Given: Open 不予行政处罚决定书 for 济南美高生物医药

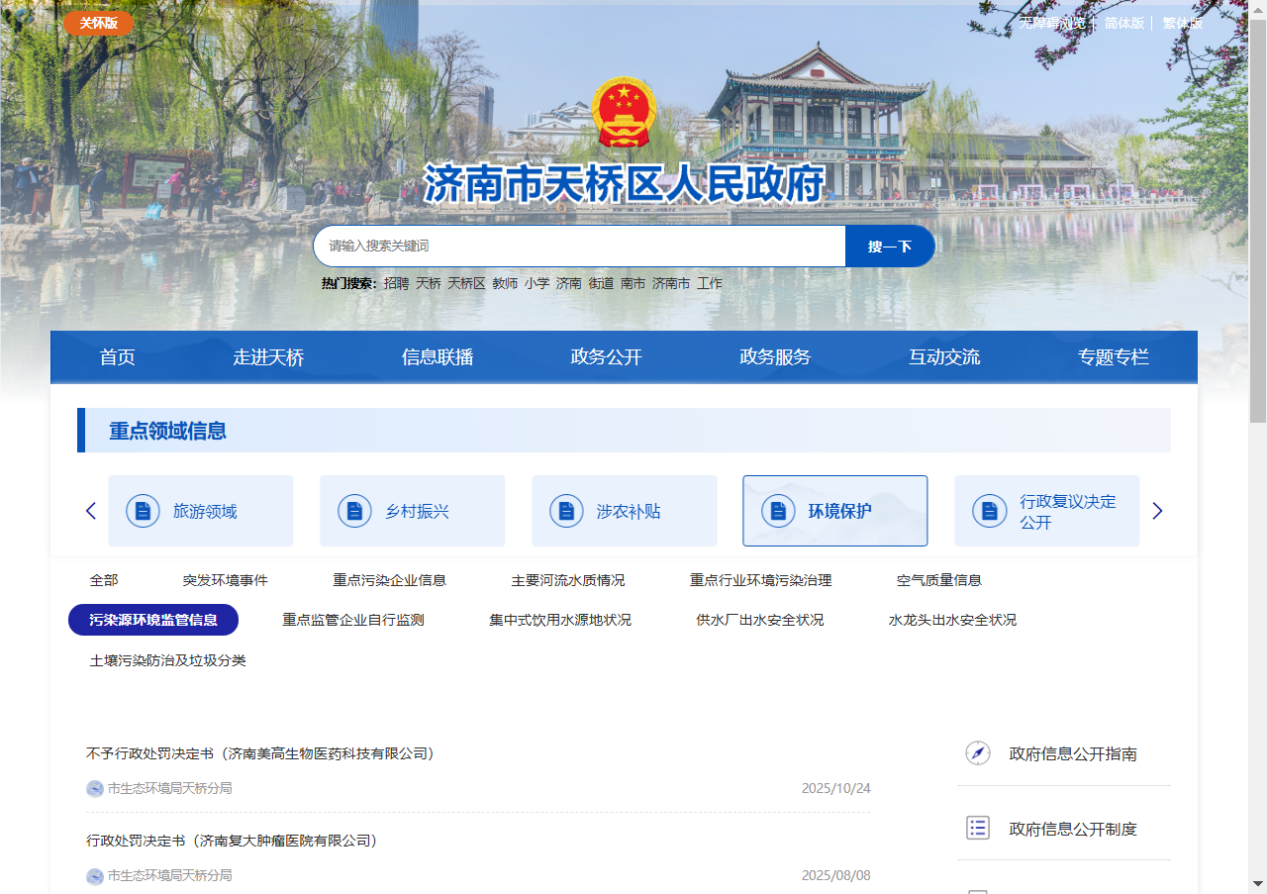Looking at the screenshot, I should [260, 753].
